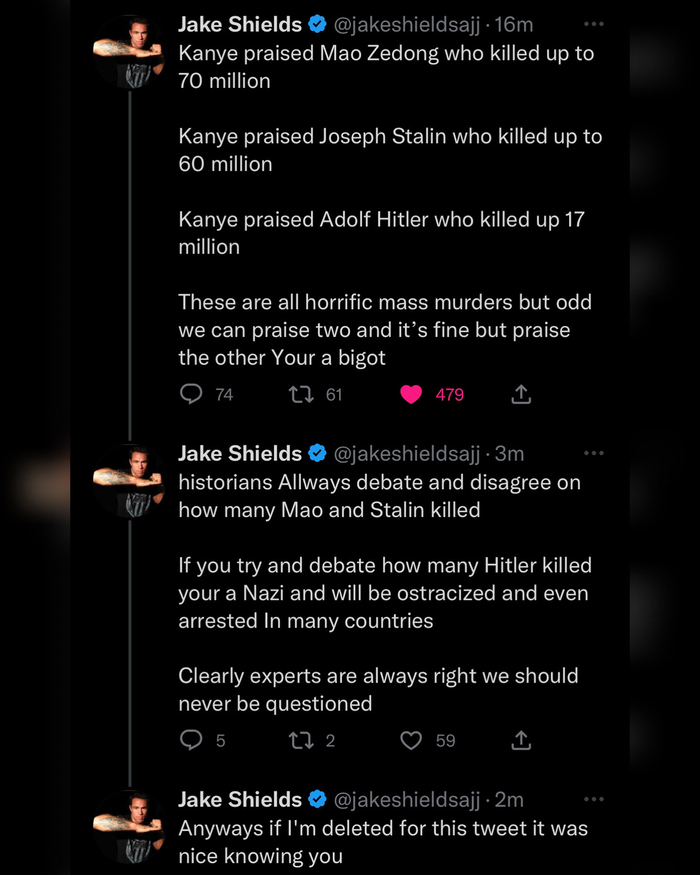700x875 pixels.
Task: Click verified badge on the third tweet
Action: [x=317, y=800]
